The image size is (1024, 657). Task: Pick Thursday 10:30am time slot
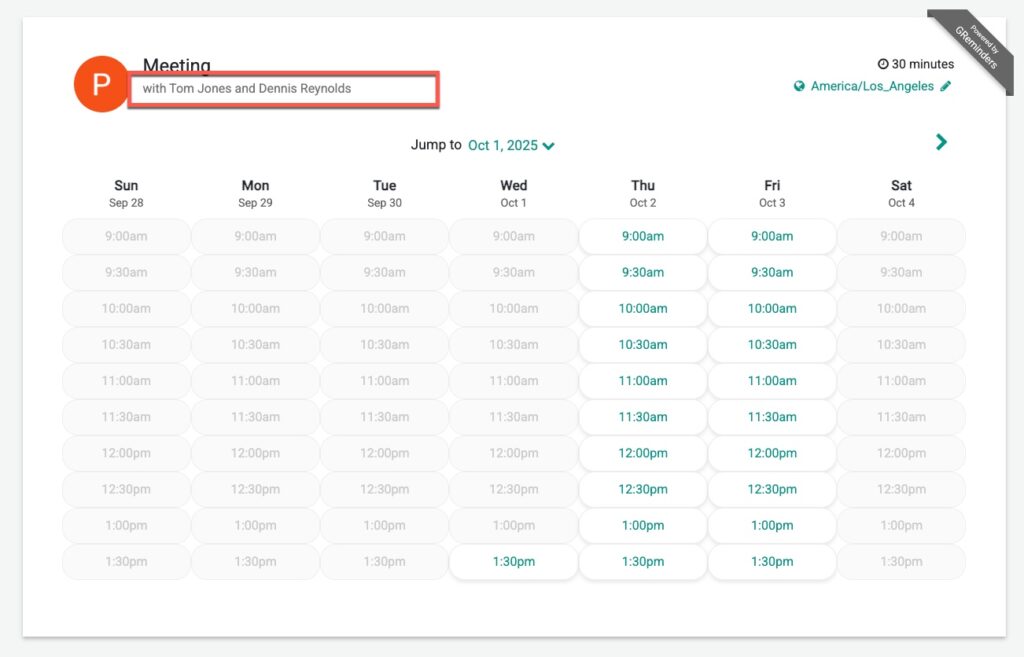[642, 345]
